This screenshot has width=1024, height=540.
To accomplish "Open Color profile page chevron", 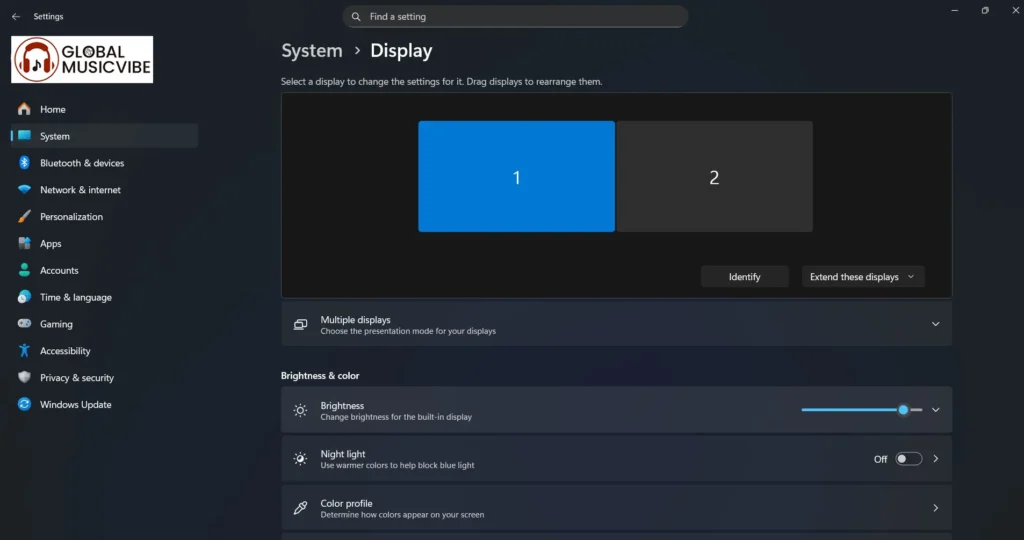I will 935,508.
